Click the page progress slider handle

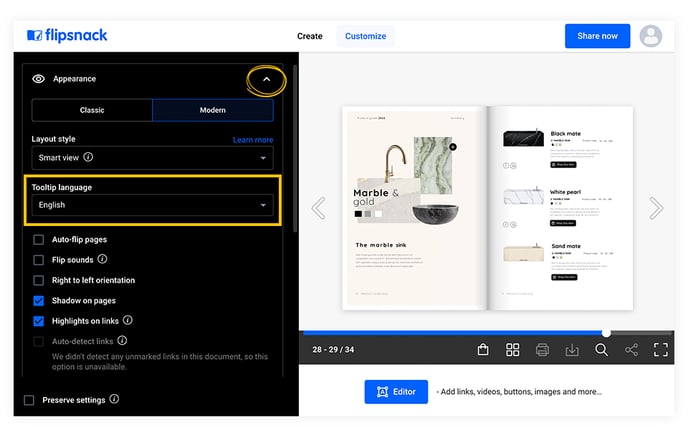606,333
